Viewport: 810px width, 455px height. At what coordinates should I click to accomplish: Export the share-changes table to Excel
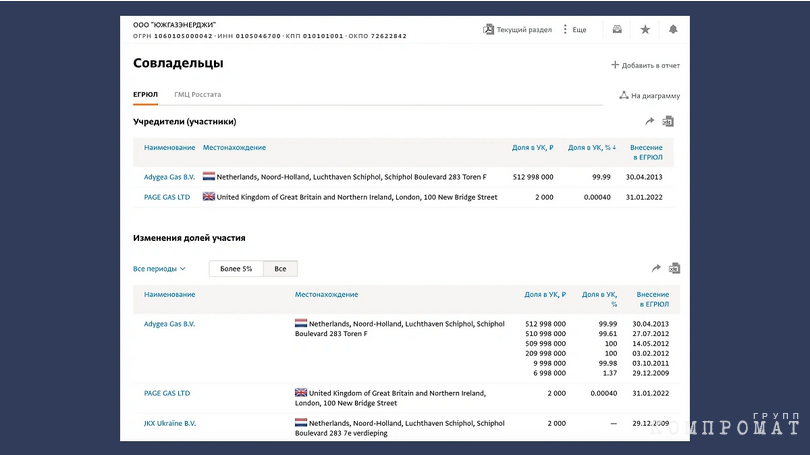[674, 268]
